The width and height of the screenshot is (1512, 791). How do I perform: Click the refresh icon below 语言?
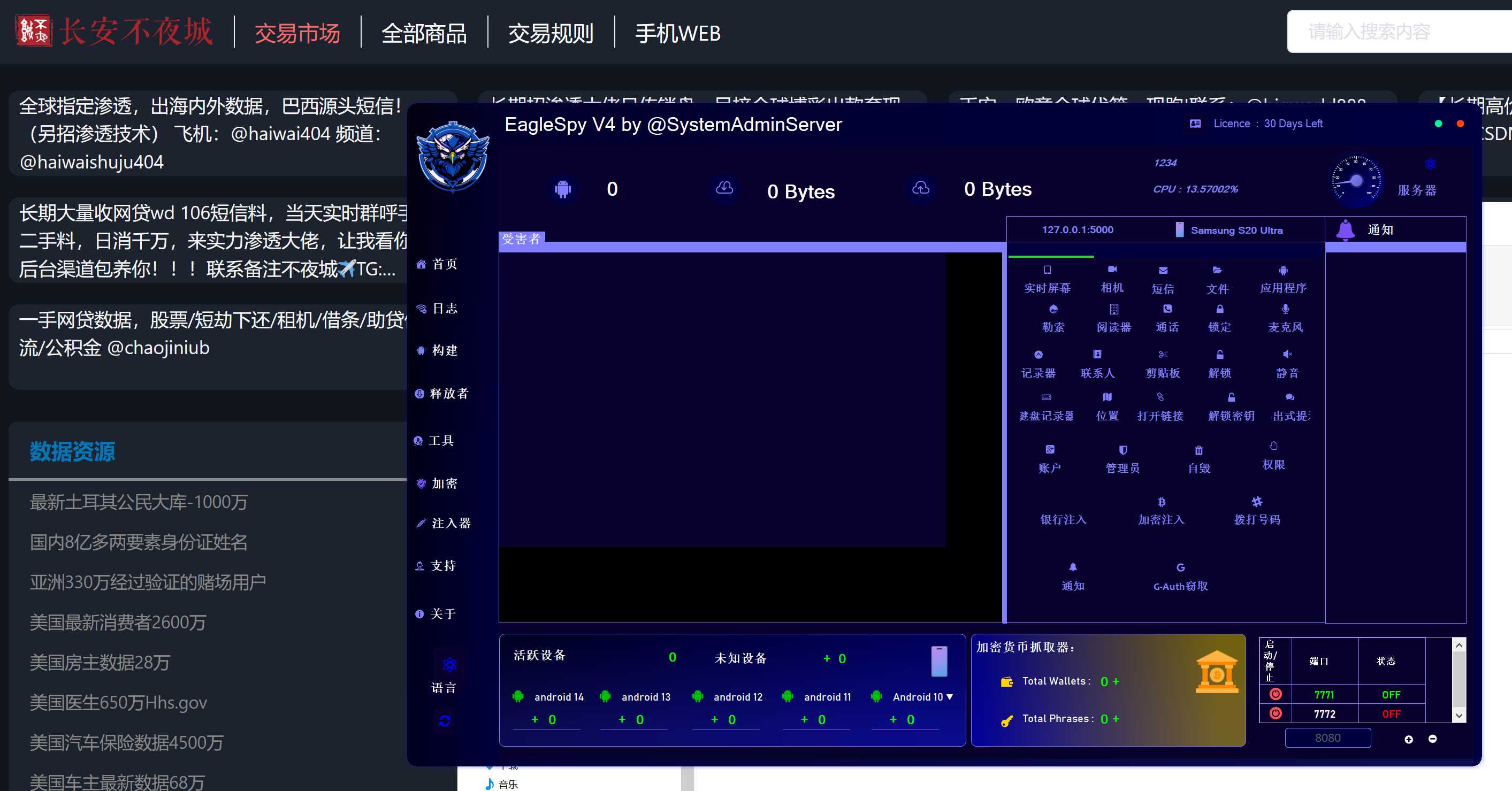coord(444,720)
